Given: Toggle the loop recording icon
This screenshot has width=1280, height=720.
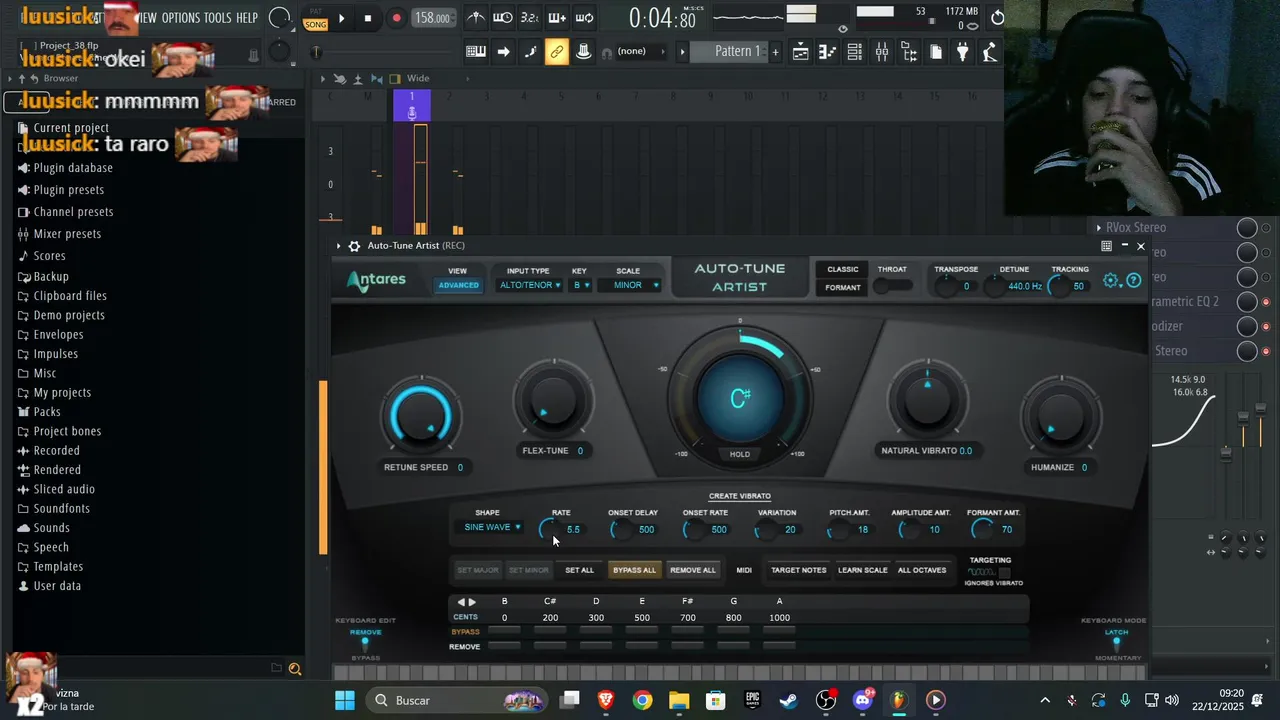Looking at the screenshot, I should pos(585,17).
